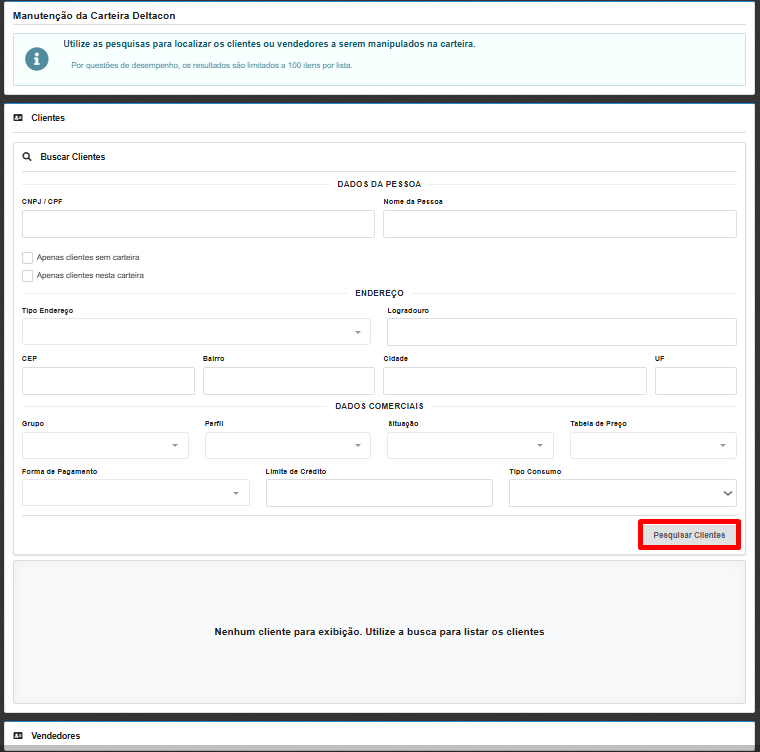
Task: Open the Vendedores section header
Action: click(56, 735)
